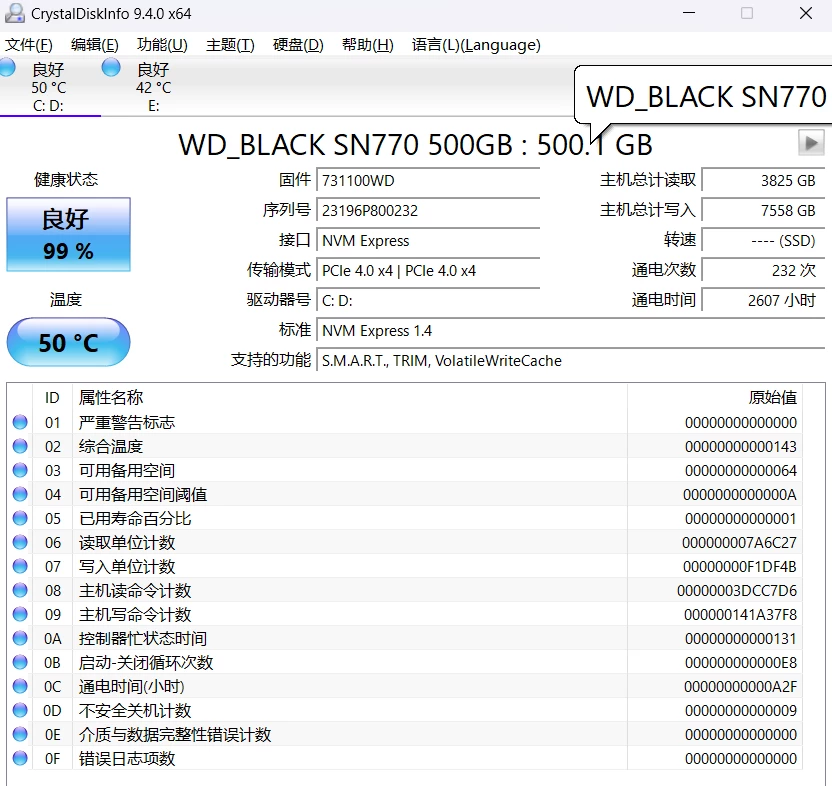This screenshot has height=786, width=832.
Task: Click status orb of row 0B 启动-关闭循环次数
Action: click(x=20, y=662)
